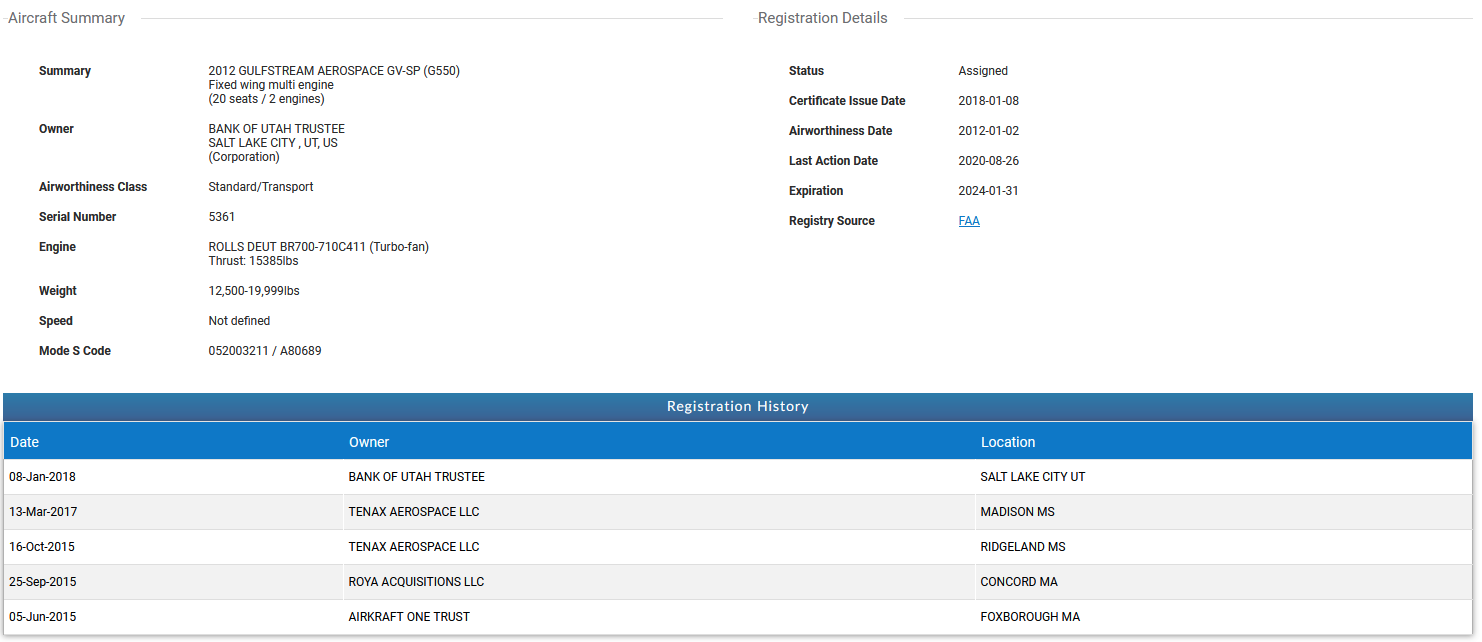Click the Speed value Not defined
1482x642 pixels.
(239, 321)
